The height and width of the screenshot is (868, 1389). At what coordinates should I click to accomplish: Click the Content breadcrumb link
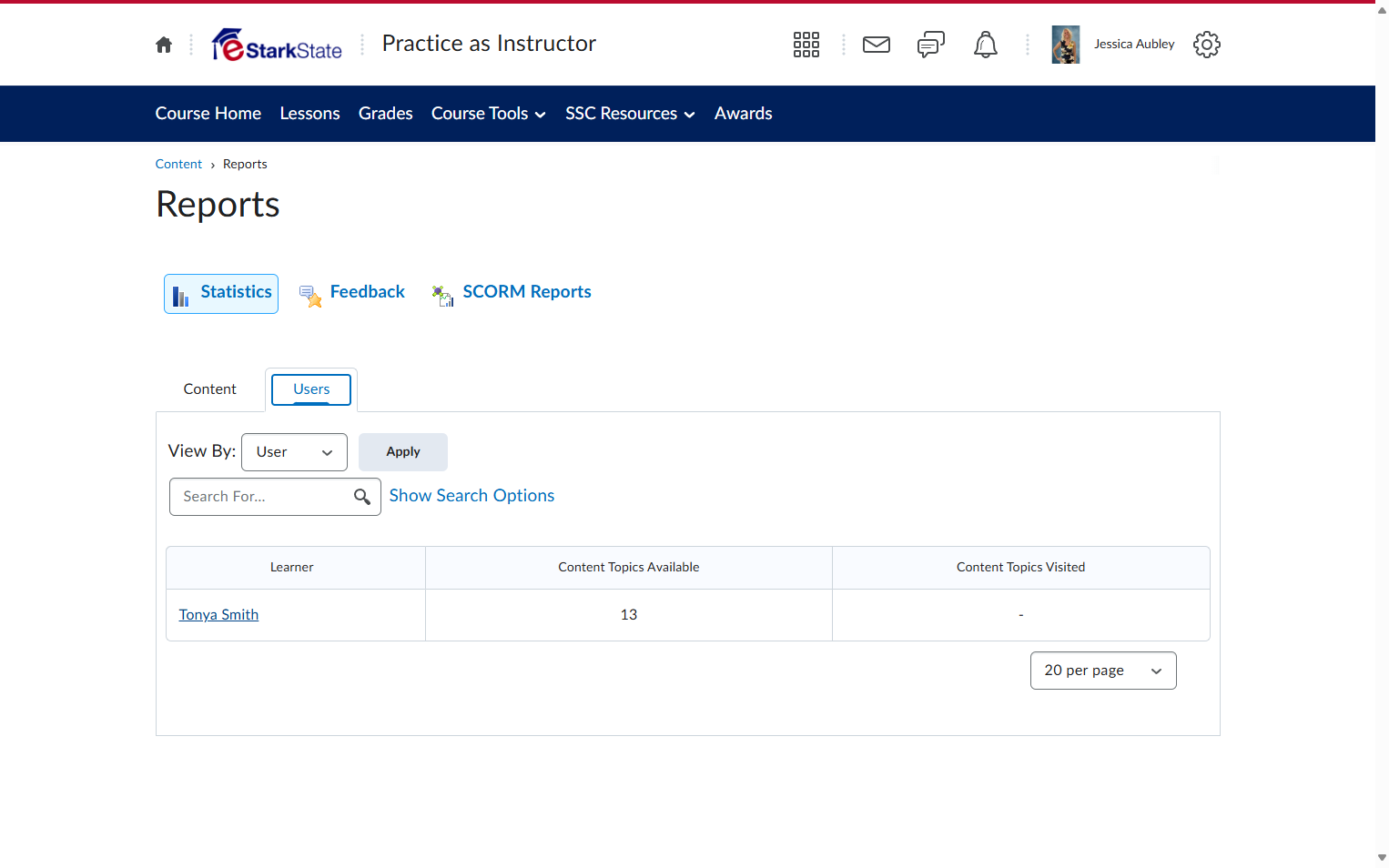tap(178, 165)
